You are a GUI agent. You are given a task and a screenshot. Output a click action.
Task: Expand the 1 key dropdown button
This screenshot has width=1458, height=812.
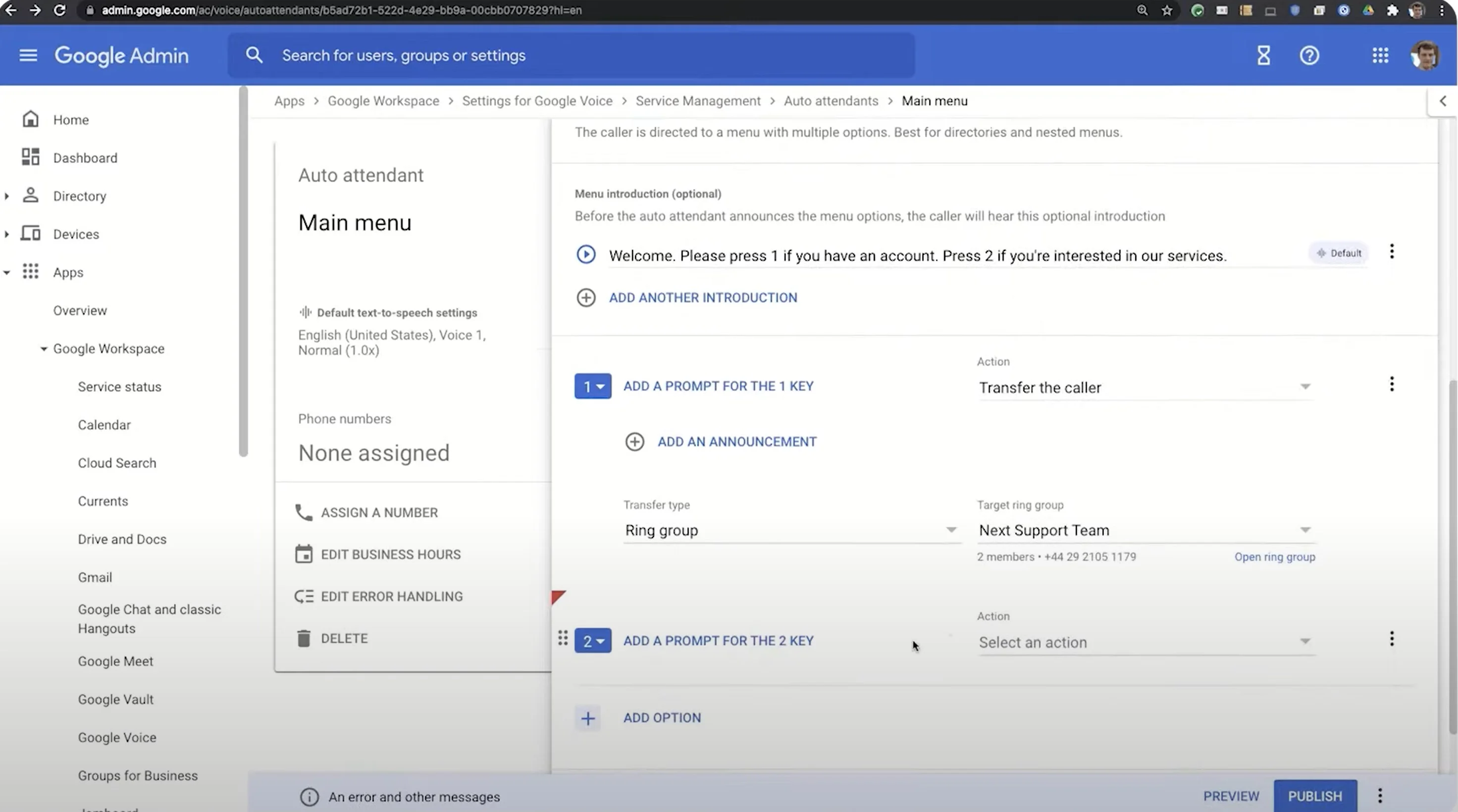click(592, 385)
